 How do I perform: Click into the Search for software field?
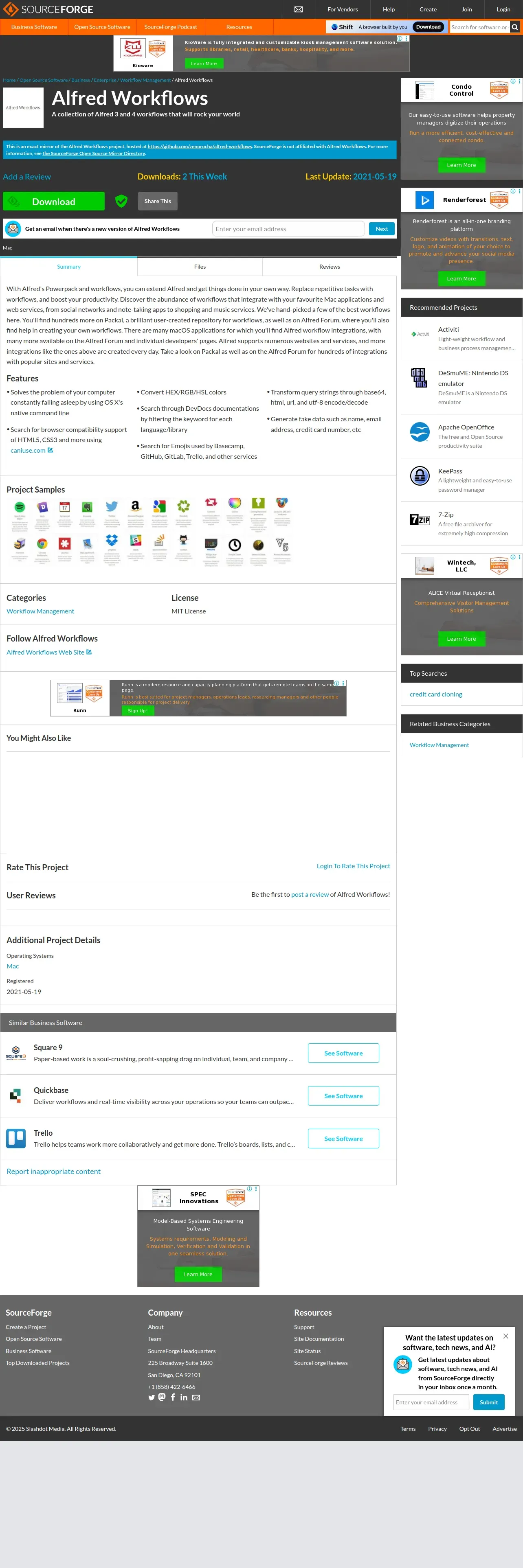pyautogui.click(x=480, y=27)
